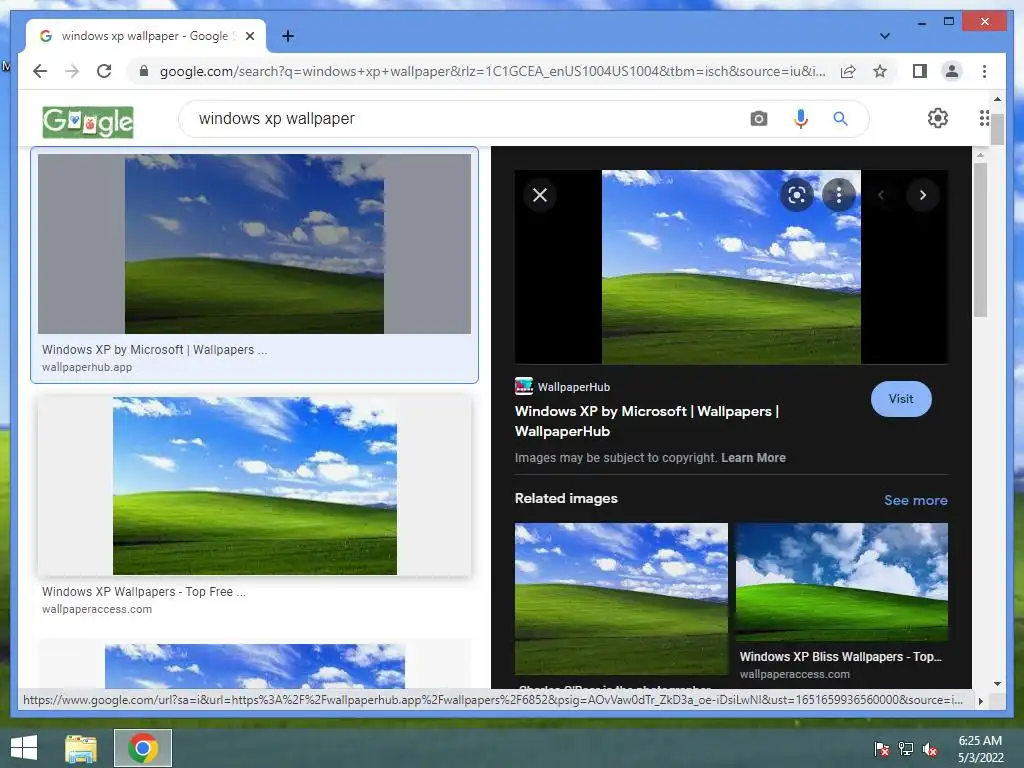Expand the tab search dropdown arrow
The width and height of the screenshot is (1024, 768).
[885, 36]
